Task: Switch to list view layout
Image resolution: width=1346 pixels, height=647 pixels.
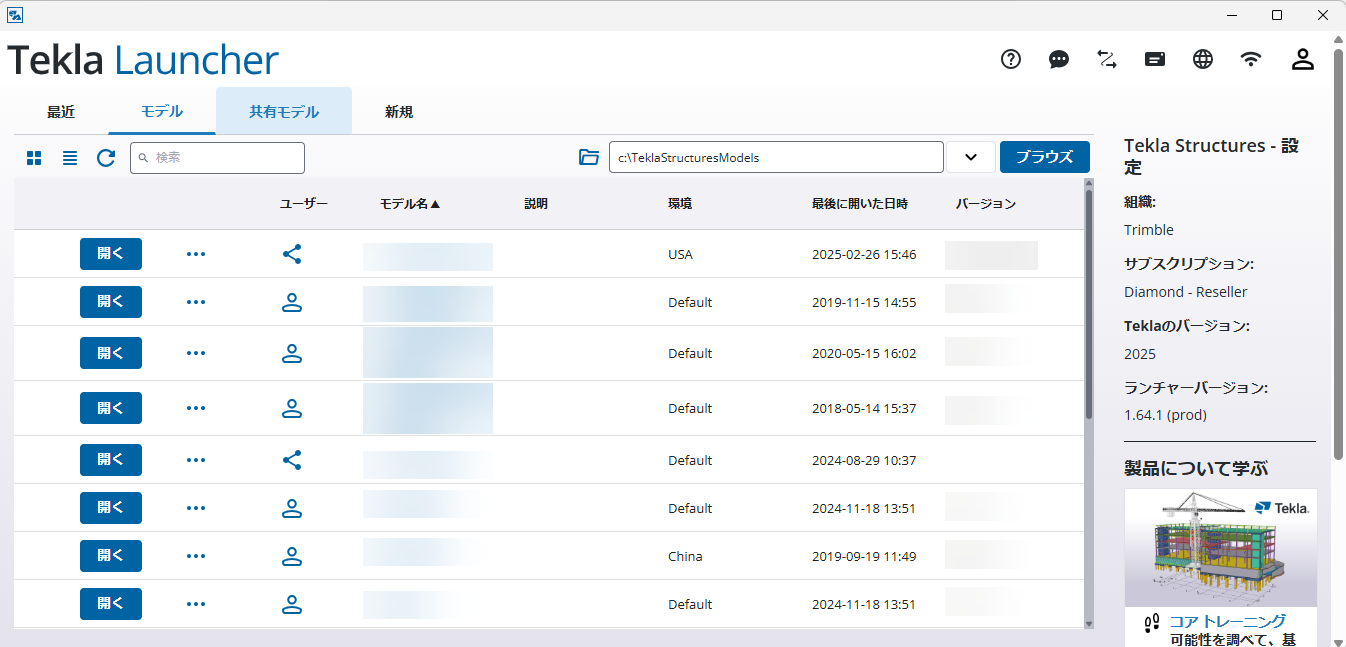Action: [70, 158]
